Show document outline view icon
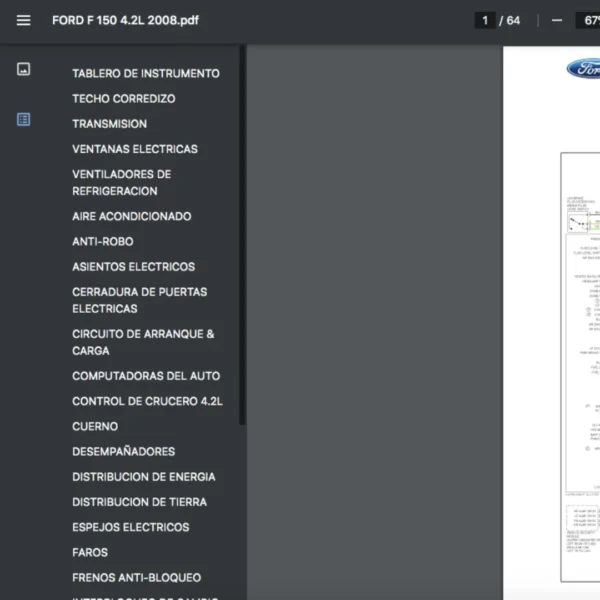The height and width of the screenshot is (600, 600). click(23, 119)
